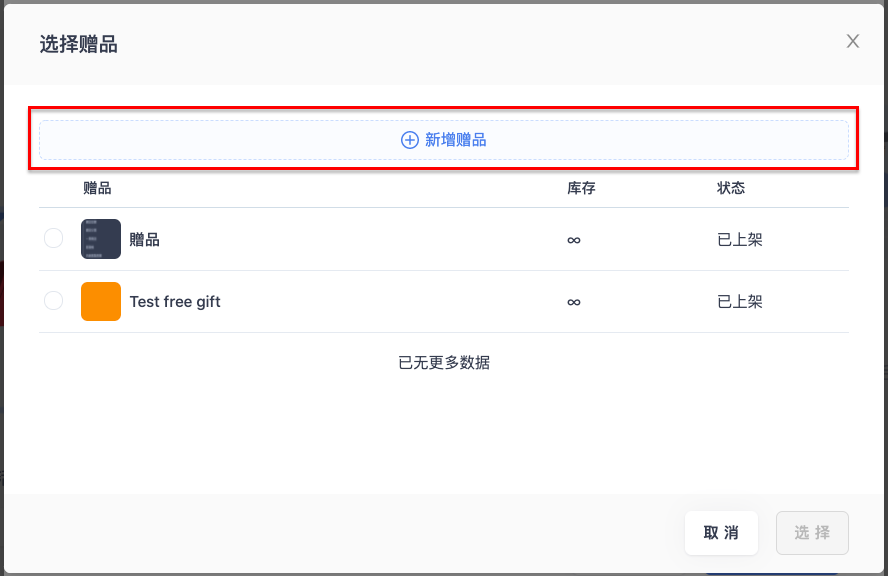The height and width of the screenshot is (576, 888).
Task: Click the 赠品 column header
Action: (97, 188)
